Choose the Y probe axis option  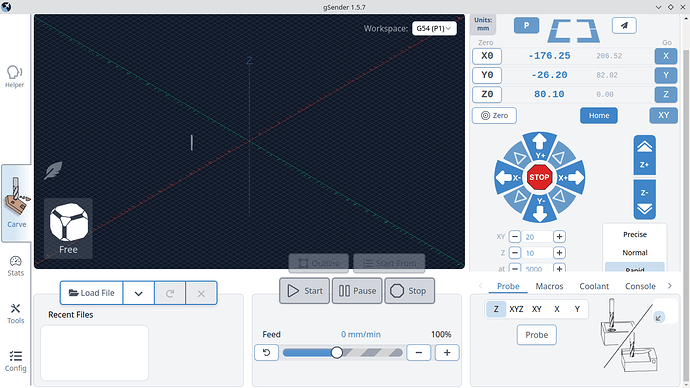[x=577, y=309]
